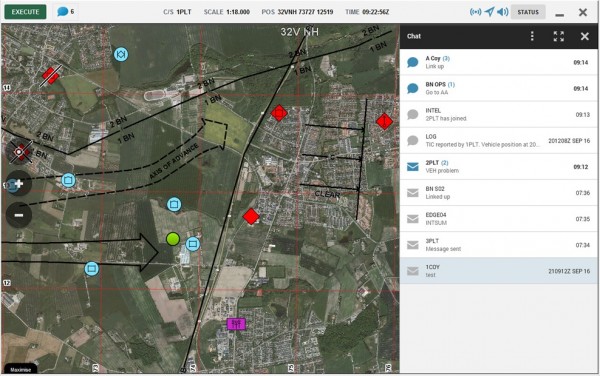Click the BN OPS chat bubble icon

(412, 88)
